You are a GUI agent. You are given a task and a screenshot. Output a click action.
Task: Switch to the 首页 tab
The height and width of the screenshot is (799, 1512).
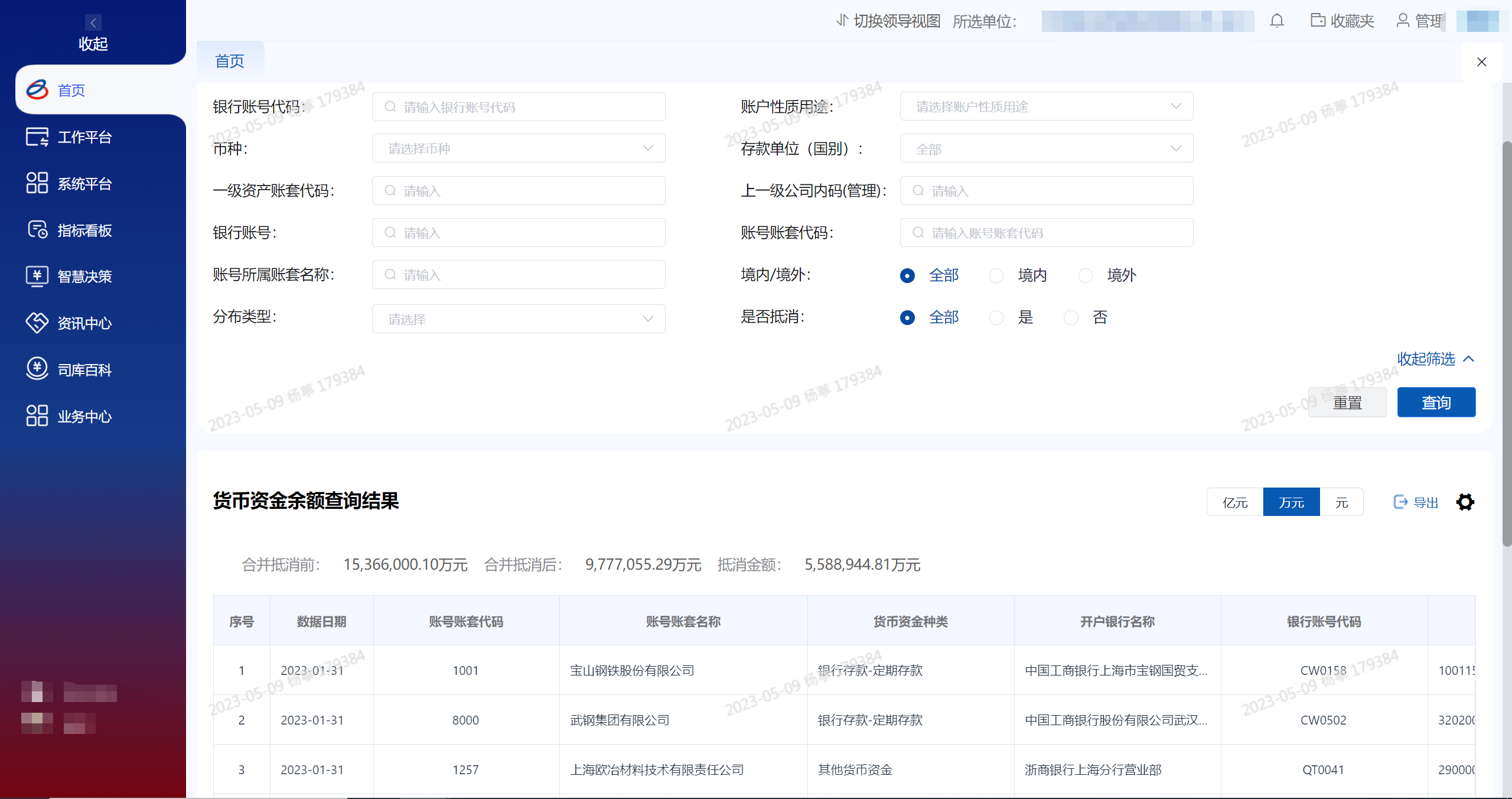point(230,61)
